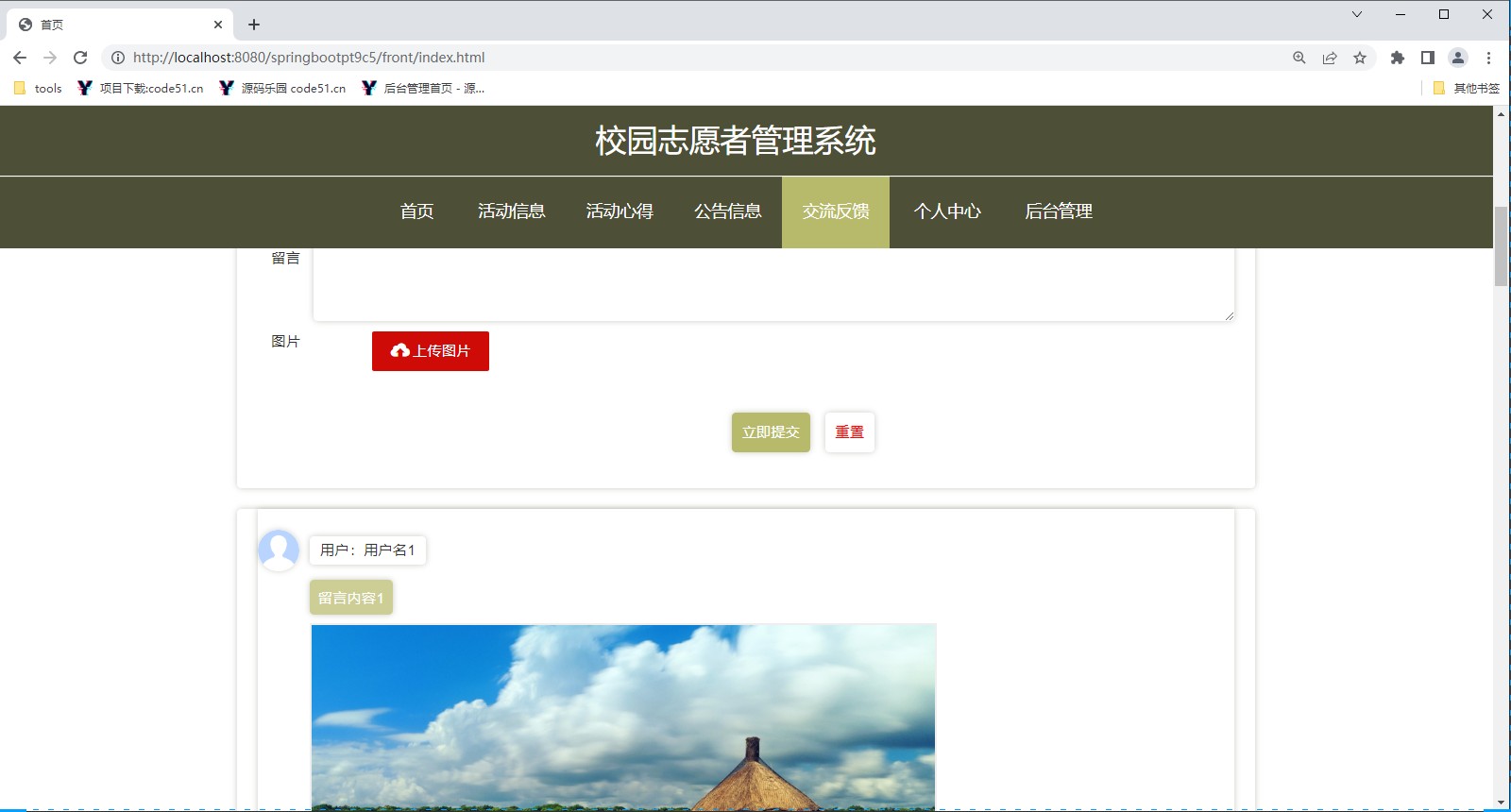Click the landscape image in message
This screenshot has height=812, width=1511.
tap(623, 718)
